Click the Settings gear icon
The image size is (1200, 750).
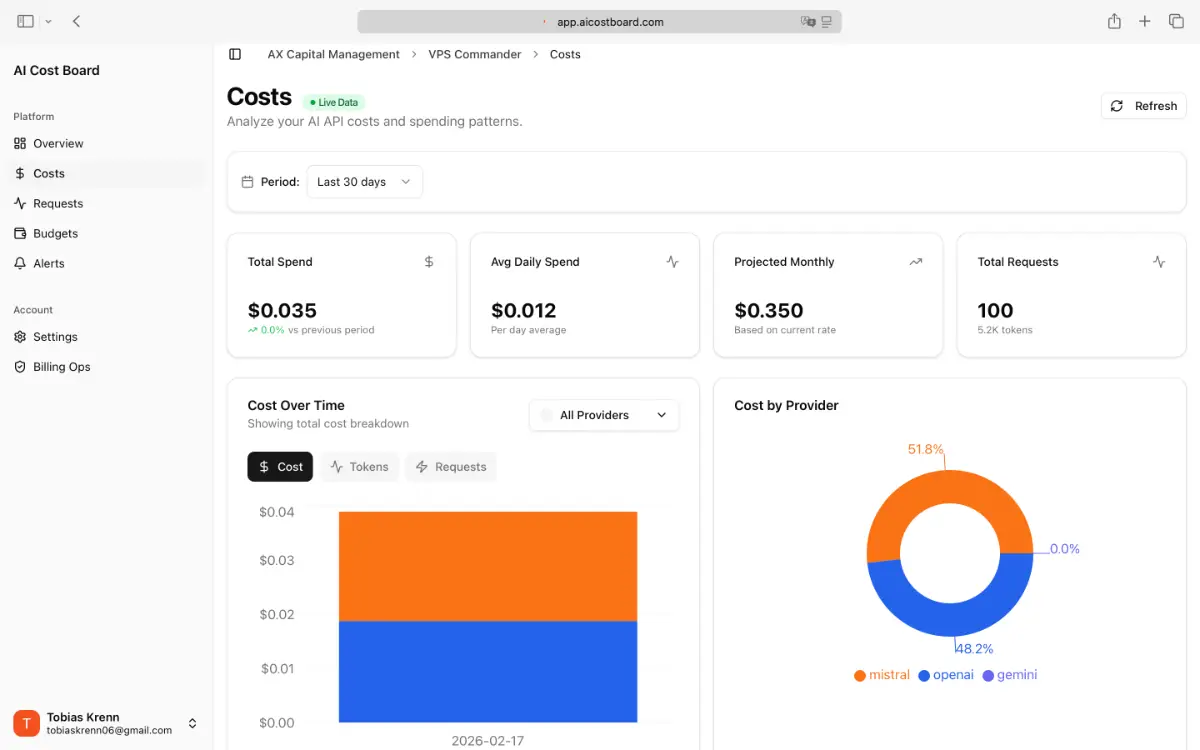click(x=20, y=337)
